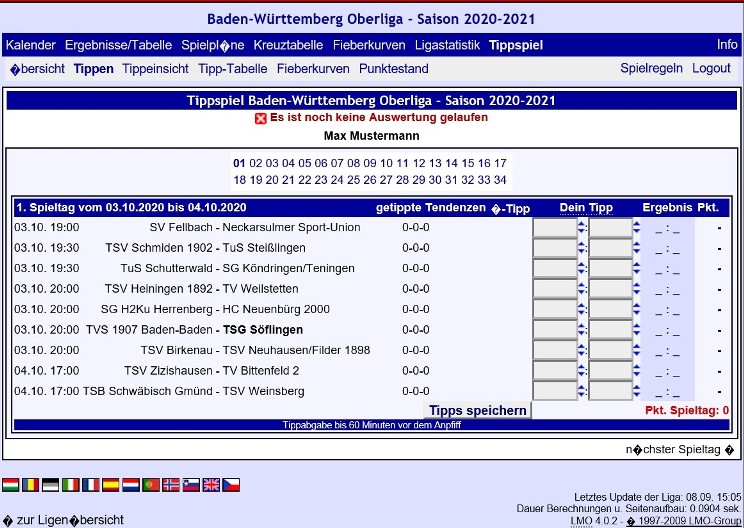Image resolution: width=744 pixels, height=528 pixels.
Task: Open the Kreuztabelle menu item
Action: coord(288,45)
